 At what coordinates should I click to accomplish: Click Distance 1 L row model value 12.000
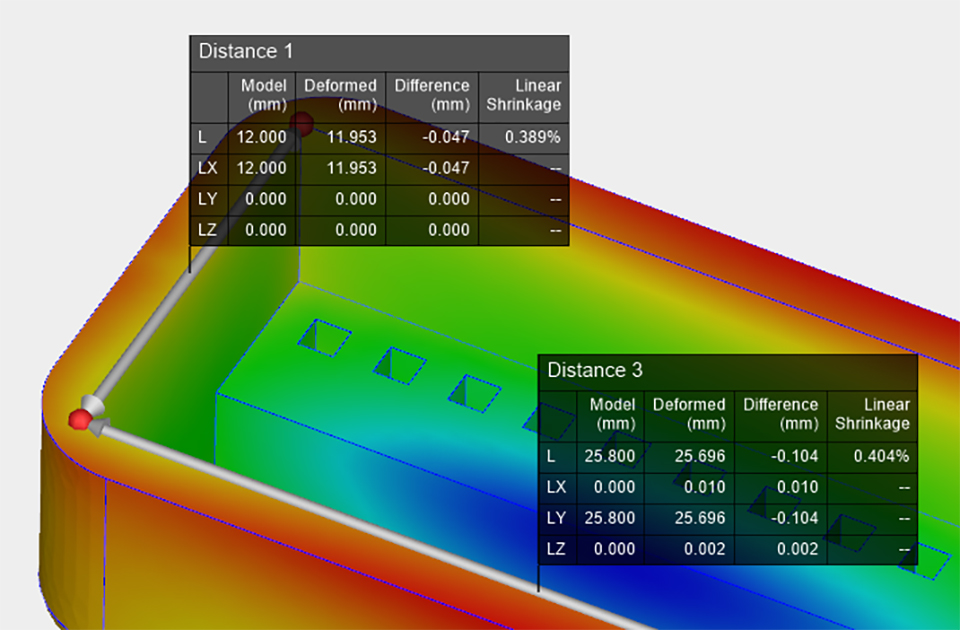[261, 137]
